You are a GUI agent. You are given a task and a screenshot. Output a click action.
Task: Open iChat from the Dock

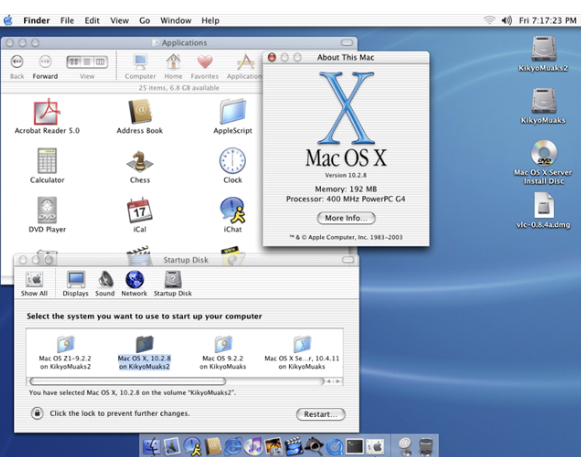tap(193, 446)
